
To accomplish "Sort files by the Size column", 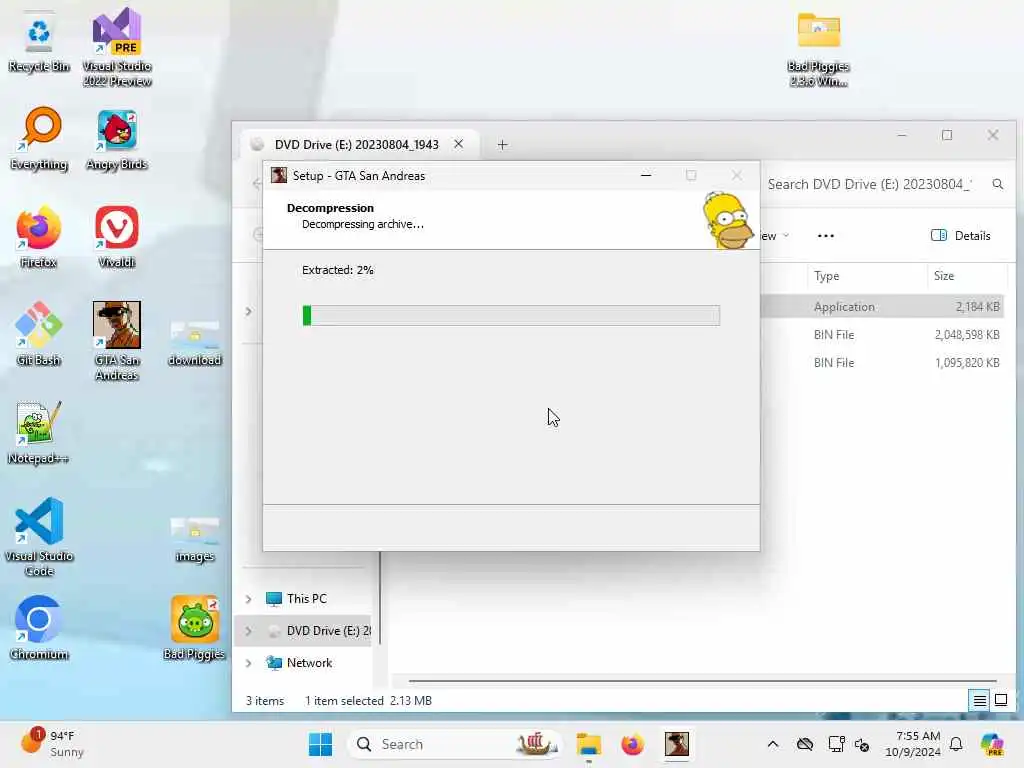I will click(x=967, y=276).
